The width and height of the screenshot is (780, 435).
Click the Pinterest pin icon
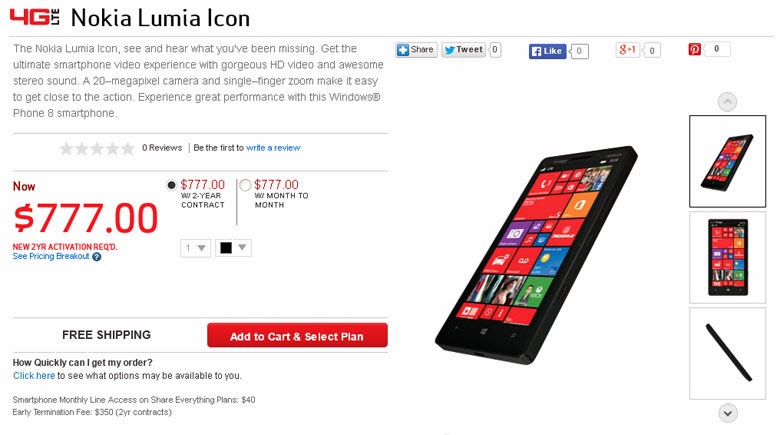695,49
